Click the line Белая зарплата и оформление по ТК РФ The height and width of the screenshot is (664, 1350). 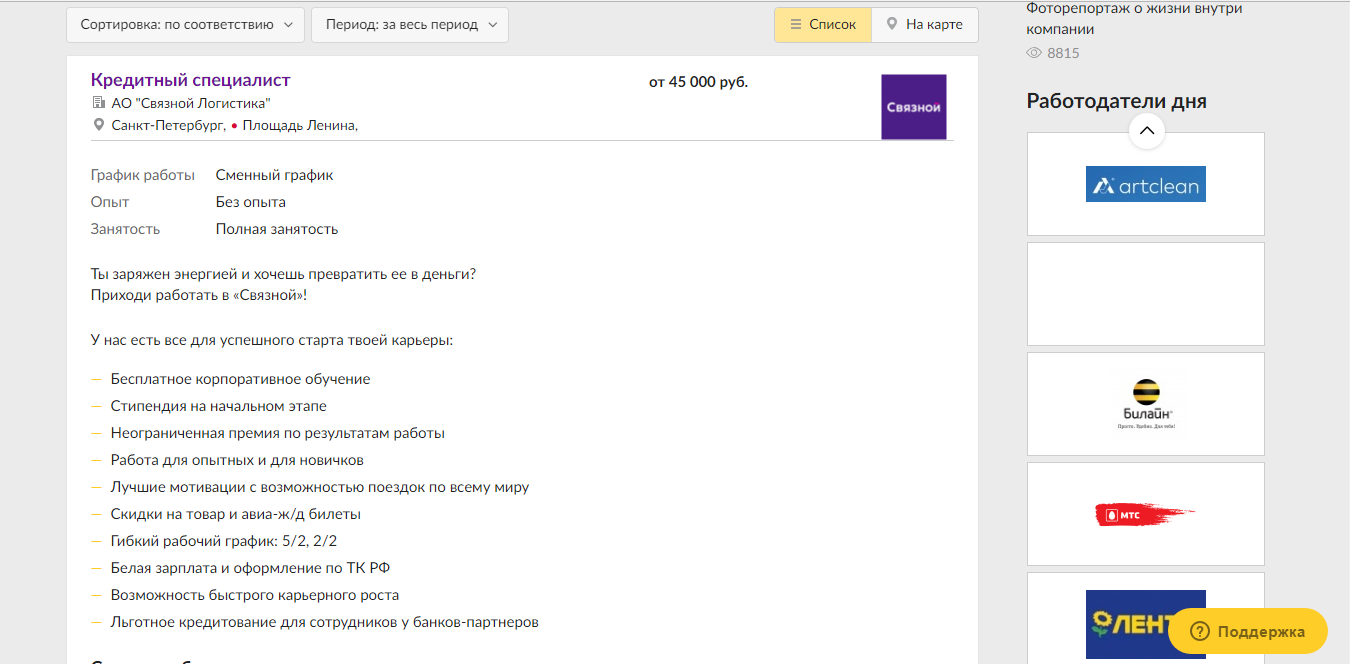click(250, 568)
